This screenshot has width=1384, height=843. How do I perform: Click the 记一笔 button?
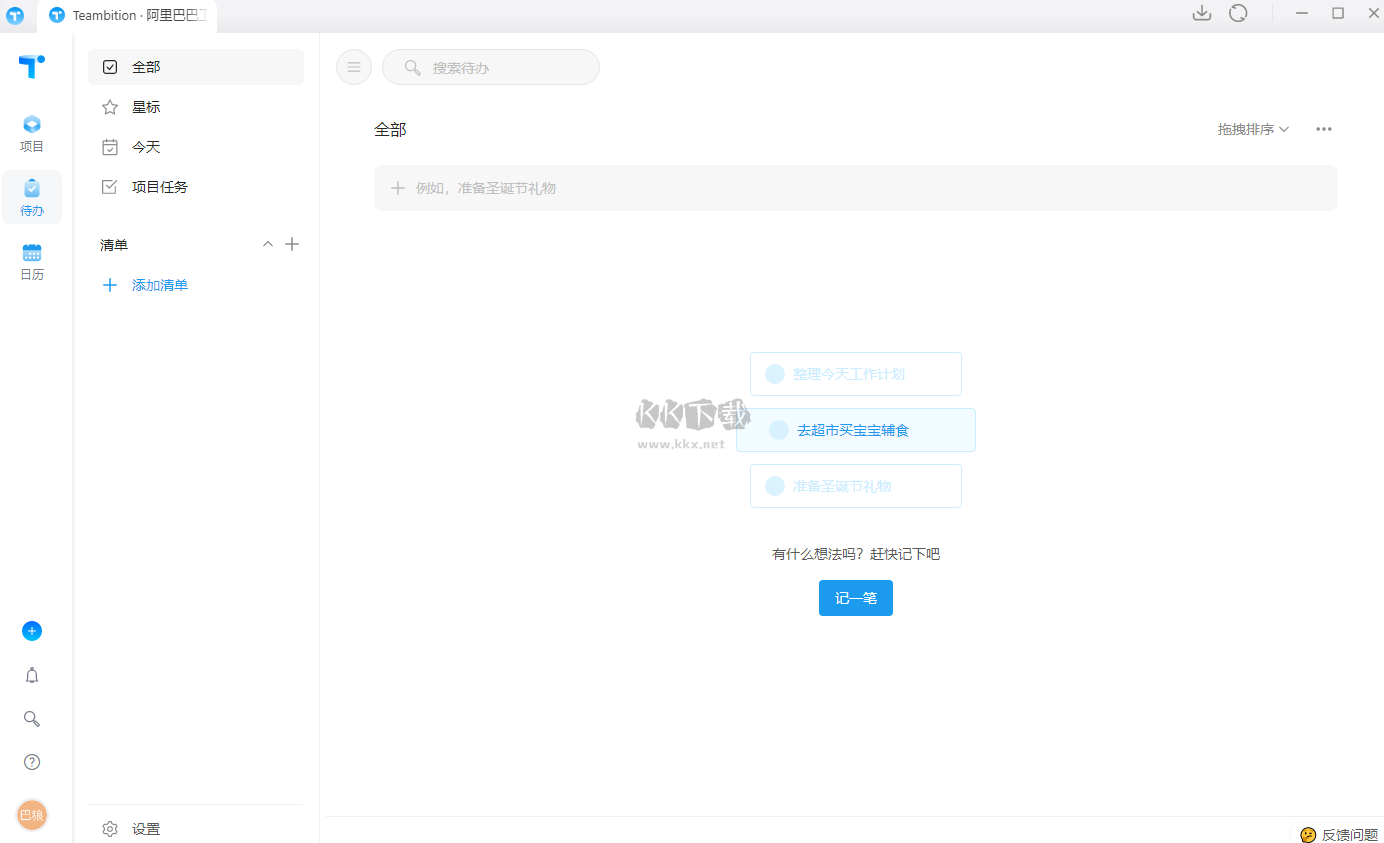click(x=855, y=598)
